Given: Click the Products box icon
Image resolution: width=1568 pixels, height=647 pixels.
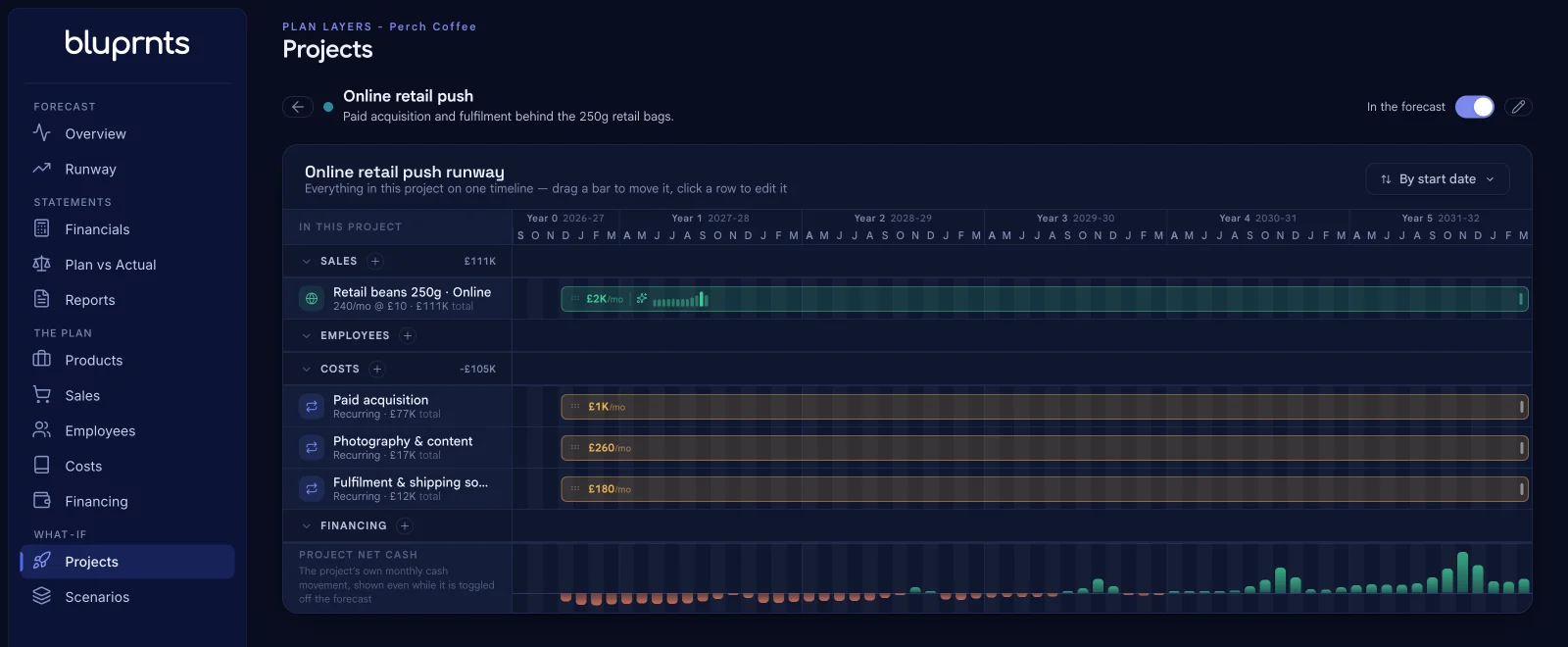Looking at the screenshot, I should click(41, 359).
